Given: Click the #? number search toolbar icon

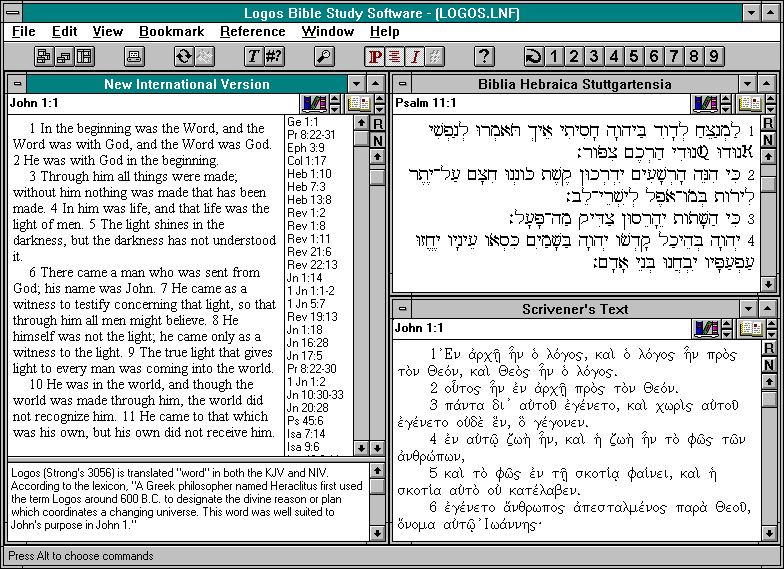Looking at the screenshot, I should click(x=274, y=56).
